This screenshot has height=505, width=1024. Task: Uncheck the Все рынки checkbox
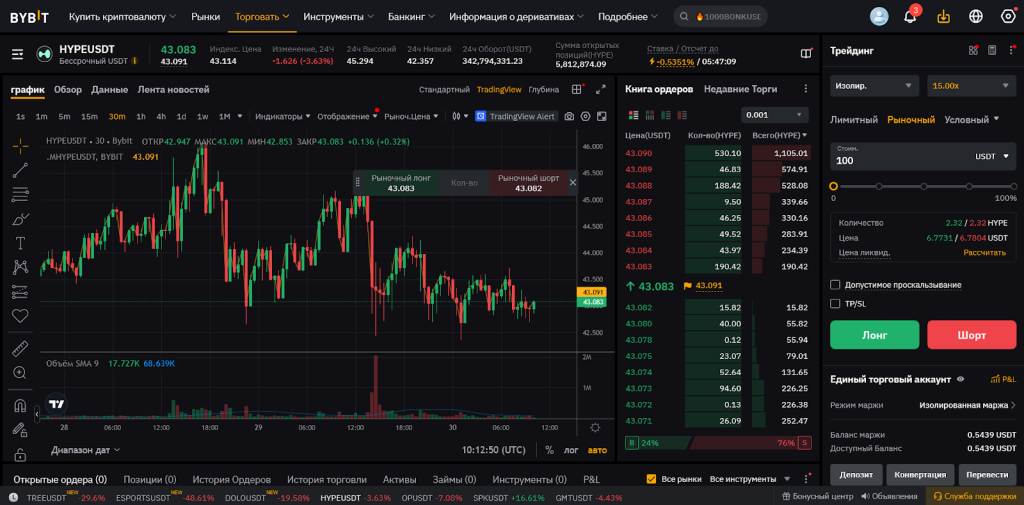652,479
